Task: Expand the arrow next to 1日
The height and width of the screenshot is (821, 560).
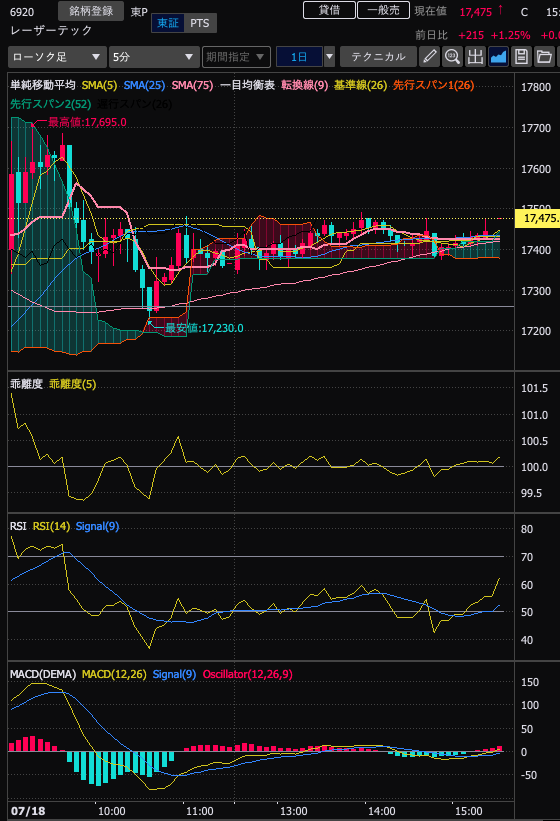Action: (x=329, y=57)
